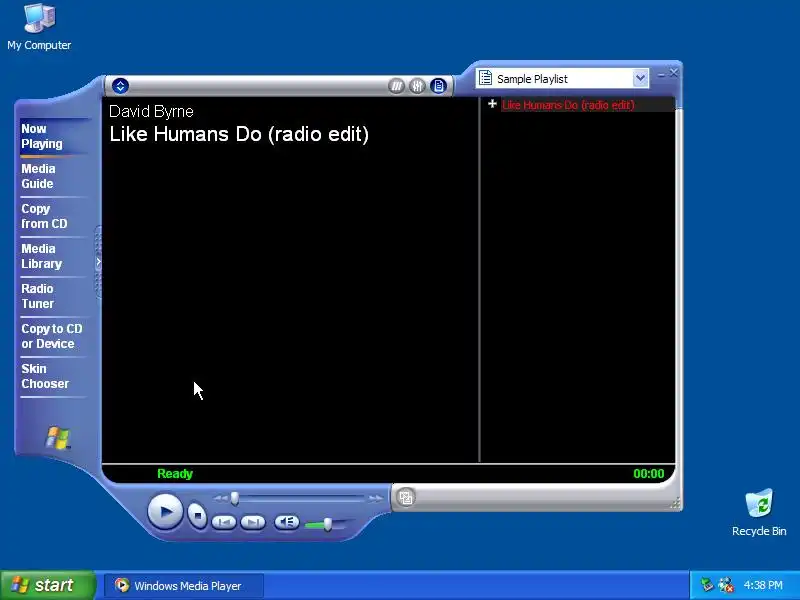Toggle the menu bar show/hide button
Image resolution: width=800 pixels, height=600 pixels.
(x=120, y=86)
